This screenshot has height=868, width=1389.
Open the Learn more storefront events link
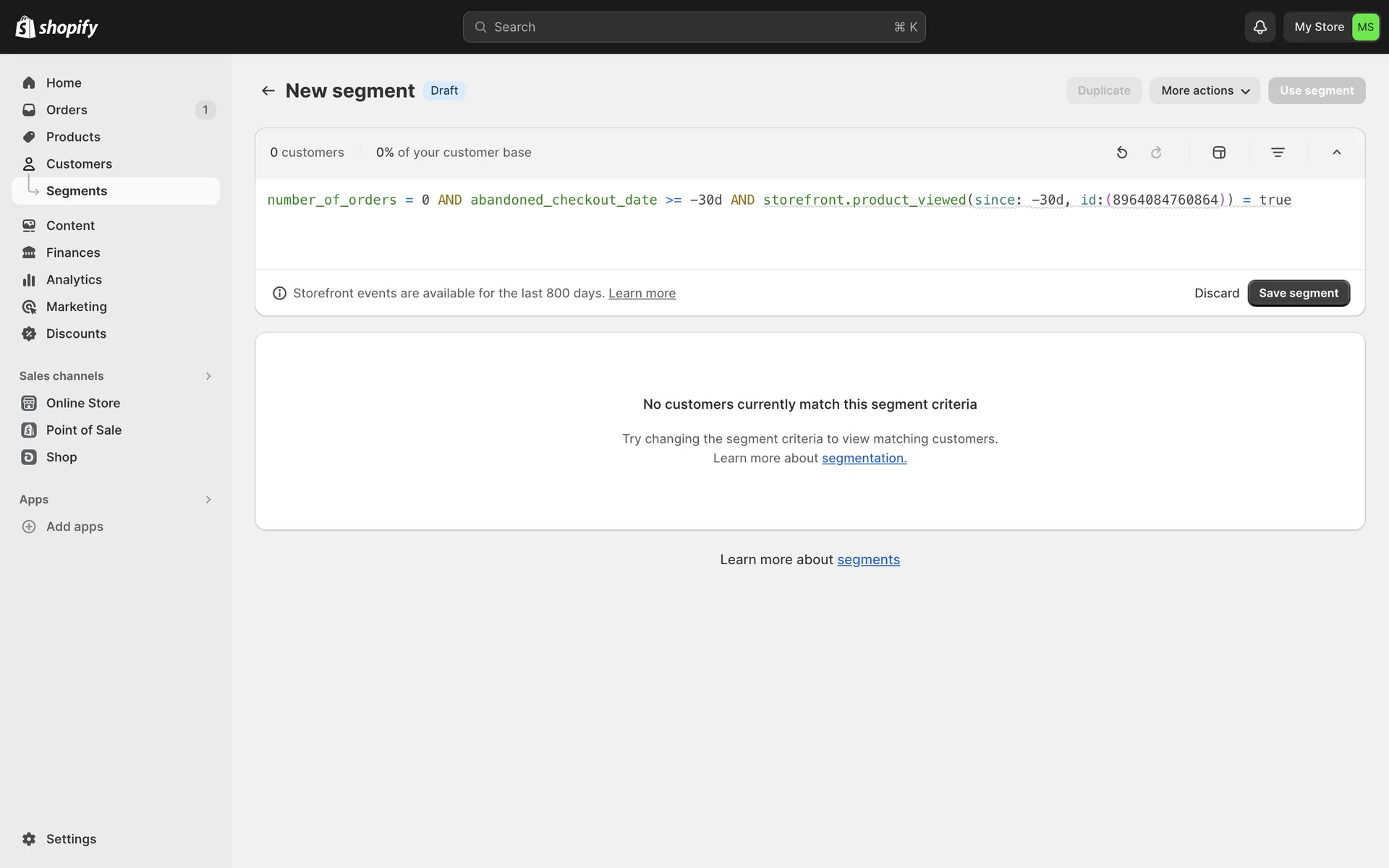(x=642, y=293)
